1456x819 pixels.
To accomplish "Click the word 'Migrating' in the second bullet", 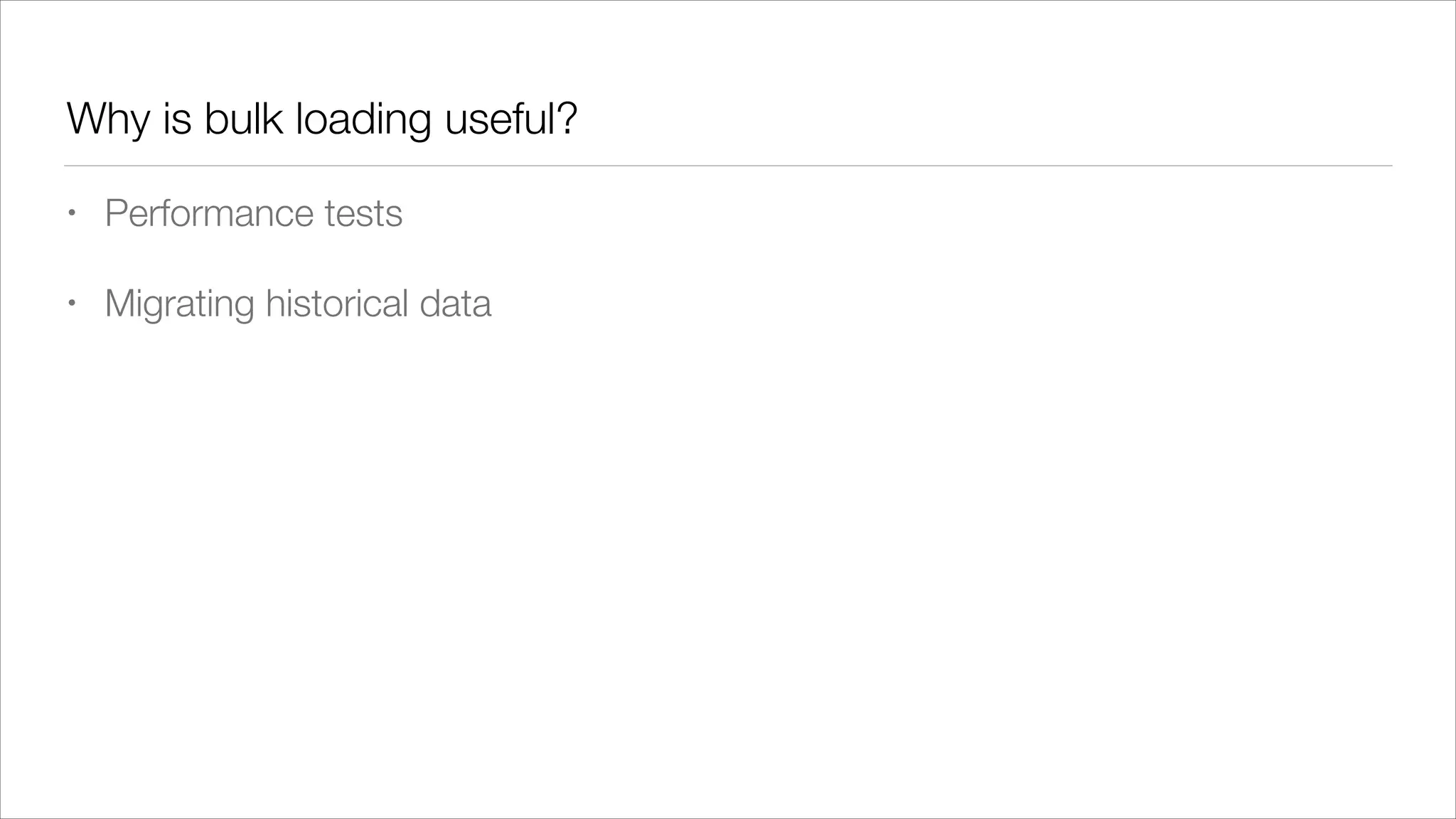I will coord(179,304).
